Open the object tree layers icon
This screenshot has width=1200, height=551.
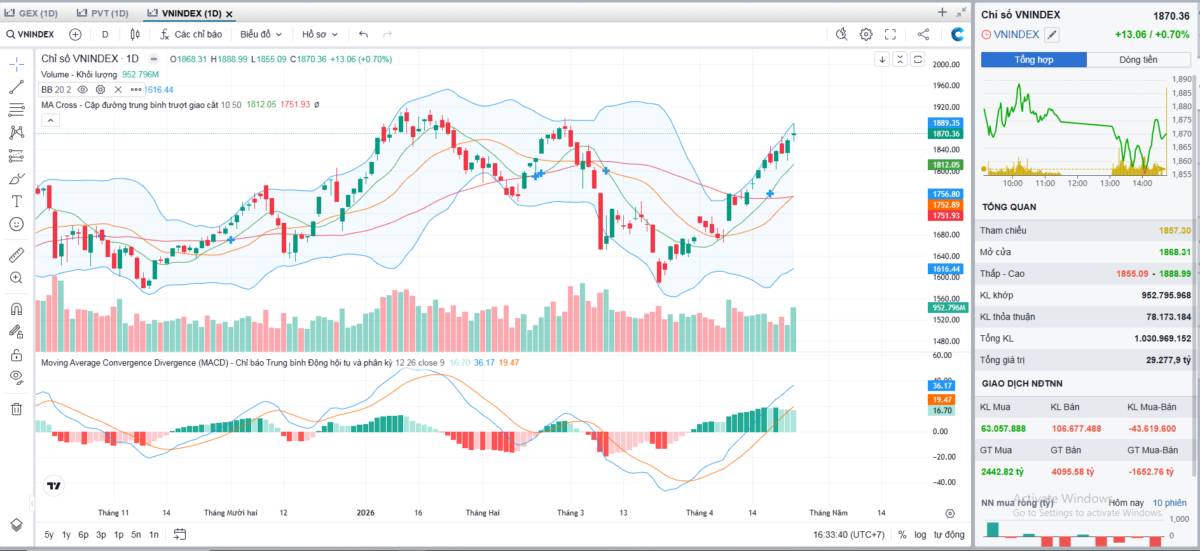(x=16, y=524)
